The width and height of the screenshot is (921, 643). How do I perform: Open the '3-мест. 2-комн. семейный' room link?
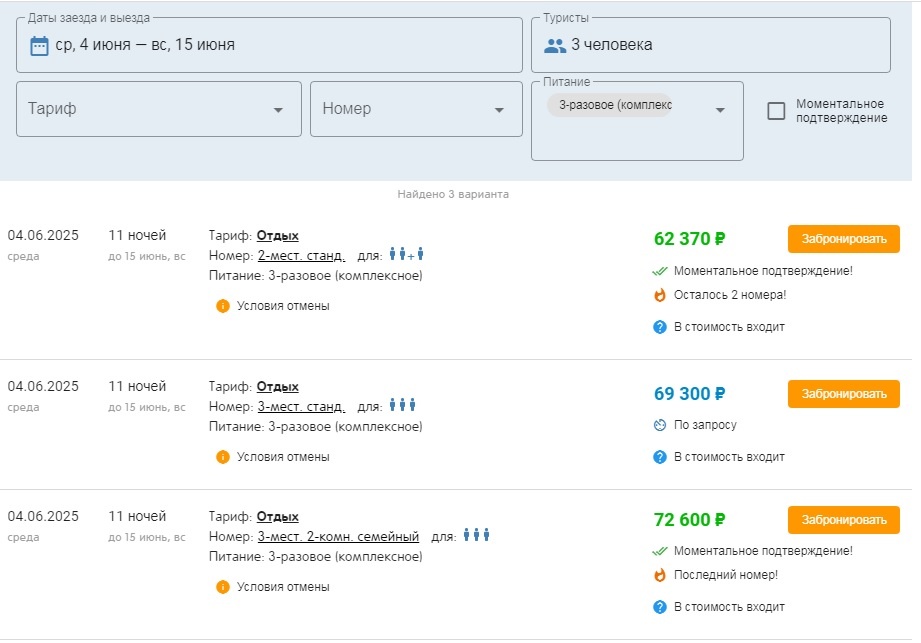tap(338, 537)
